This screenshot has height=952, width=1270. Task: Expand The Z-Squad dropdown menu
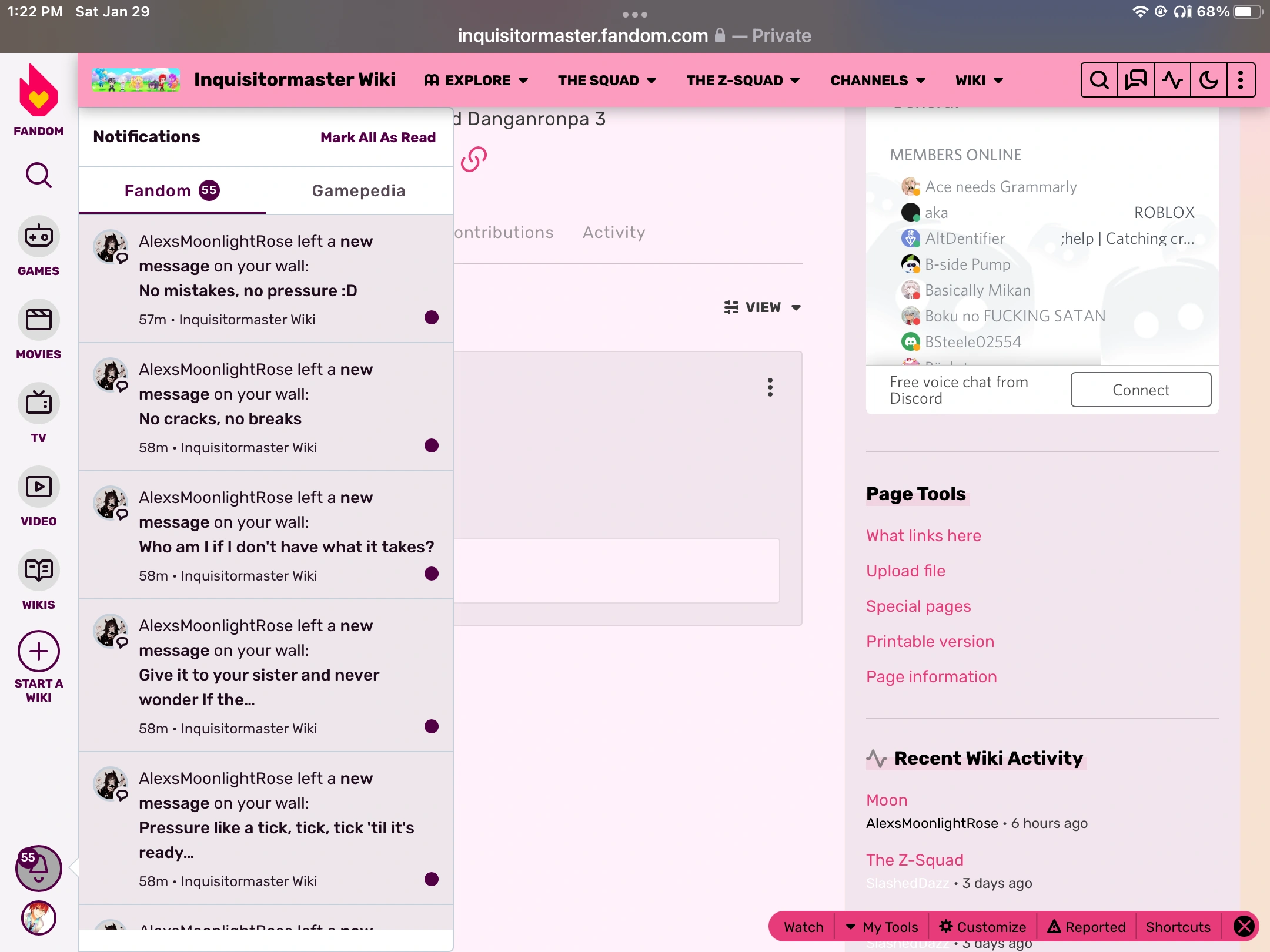pyautogui.click(x=743, y=81)
